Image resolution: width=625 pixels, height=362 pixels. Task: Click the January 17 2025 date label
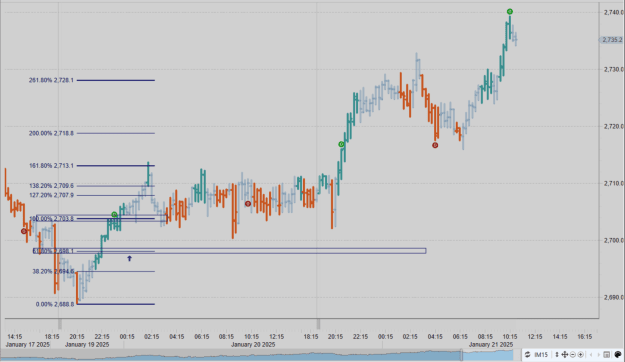tap(28, 344)
